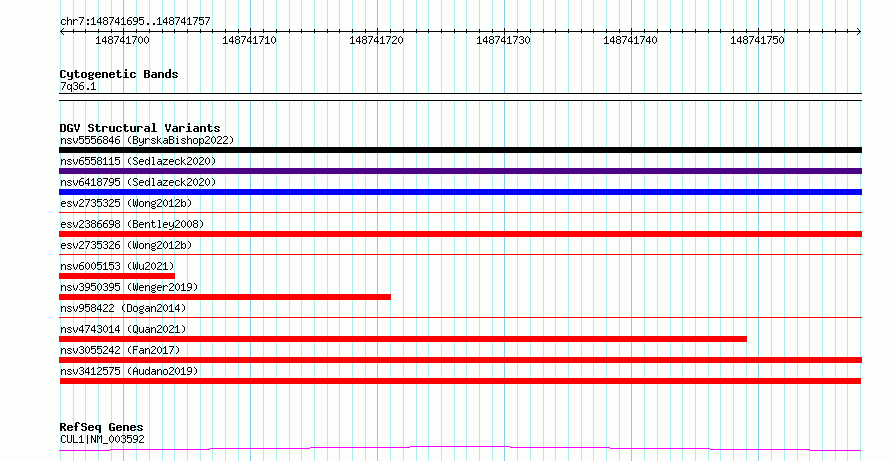Click the black nsv5556846 variant bar

click(x=460, y=150)
